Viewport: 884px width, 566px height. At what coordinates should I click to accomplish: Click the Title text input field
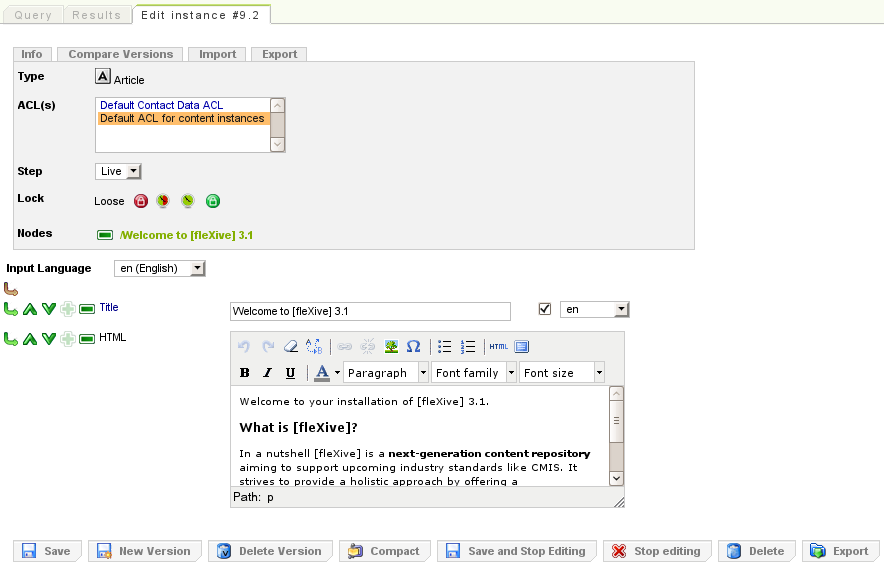370,311
